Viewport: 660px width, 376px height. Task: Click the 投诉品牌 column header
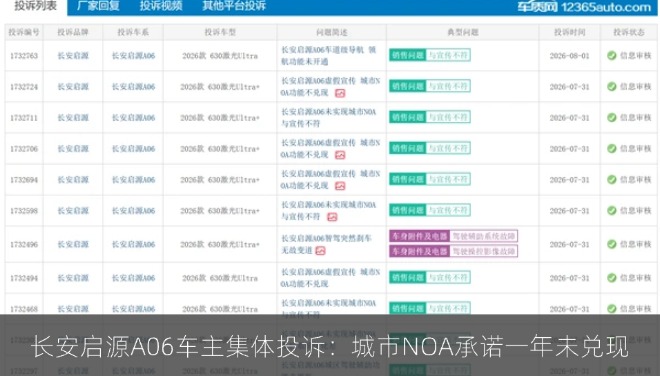pyautogui.click(x=73, y=32)
